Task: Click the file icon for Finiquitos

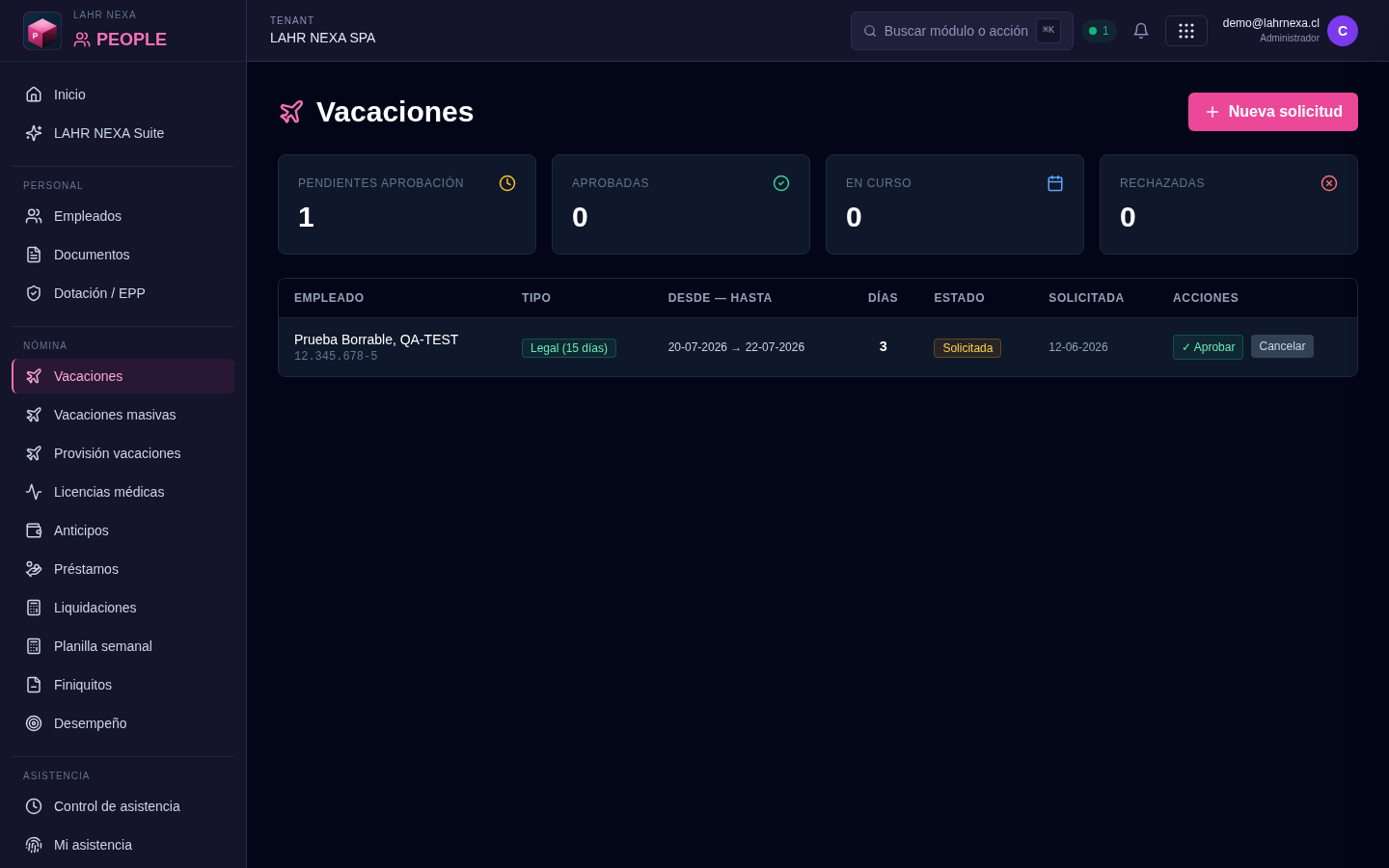Action: click(34, 685)
